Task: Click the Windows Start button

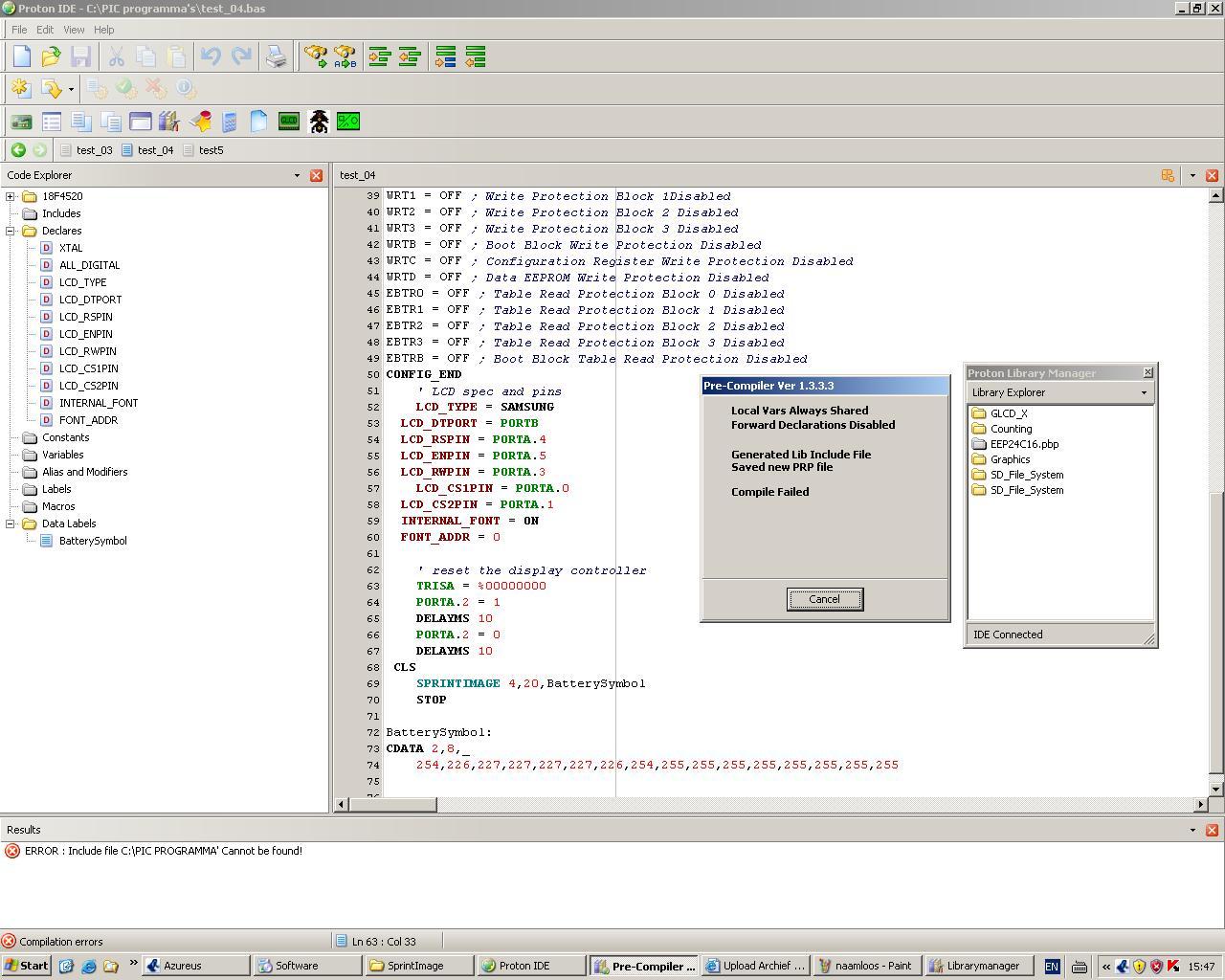Action: point(26,966)
